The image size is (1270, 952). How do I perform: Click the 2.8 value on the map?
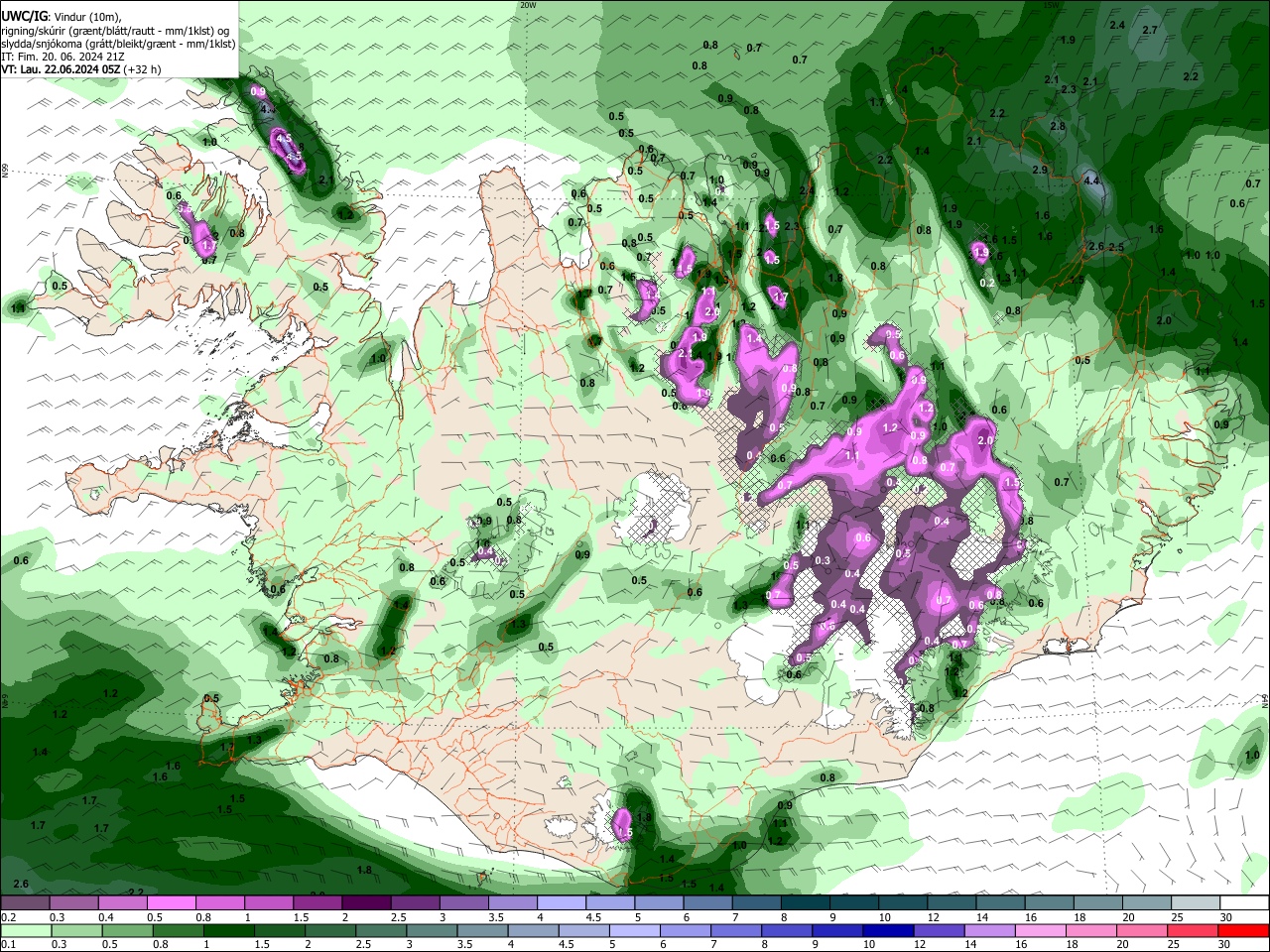coord(1058,126)
